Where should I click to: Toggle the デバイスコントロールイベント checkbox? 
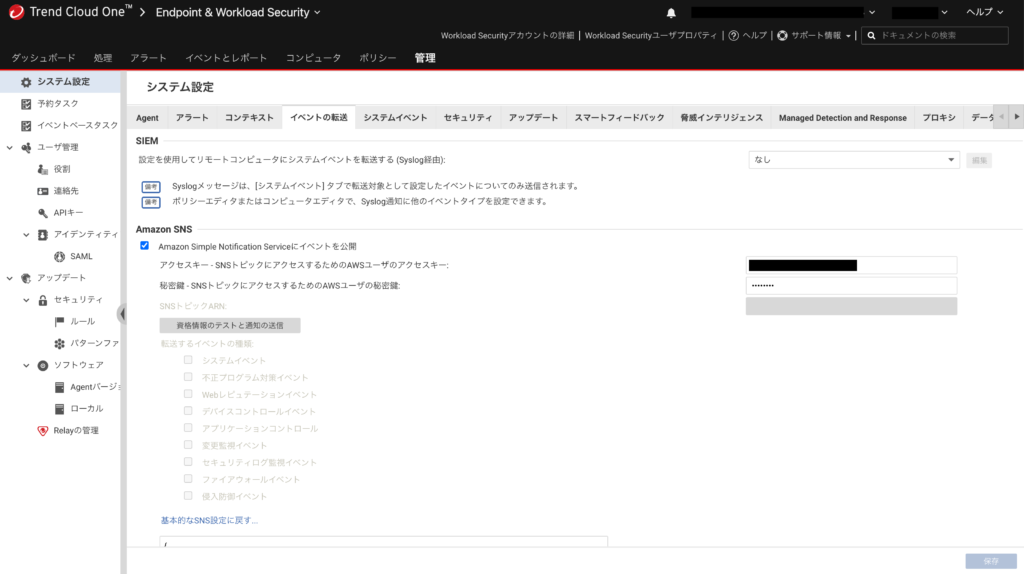pyautogui.click(x=188, y=411)
